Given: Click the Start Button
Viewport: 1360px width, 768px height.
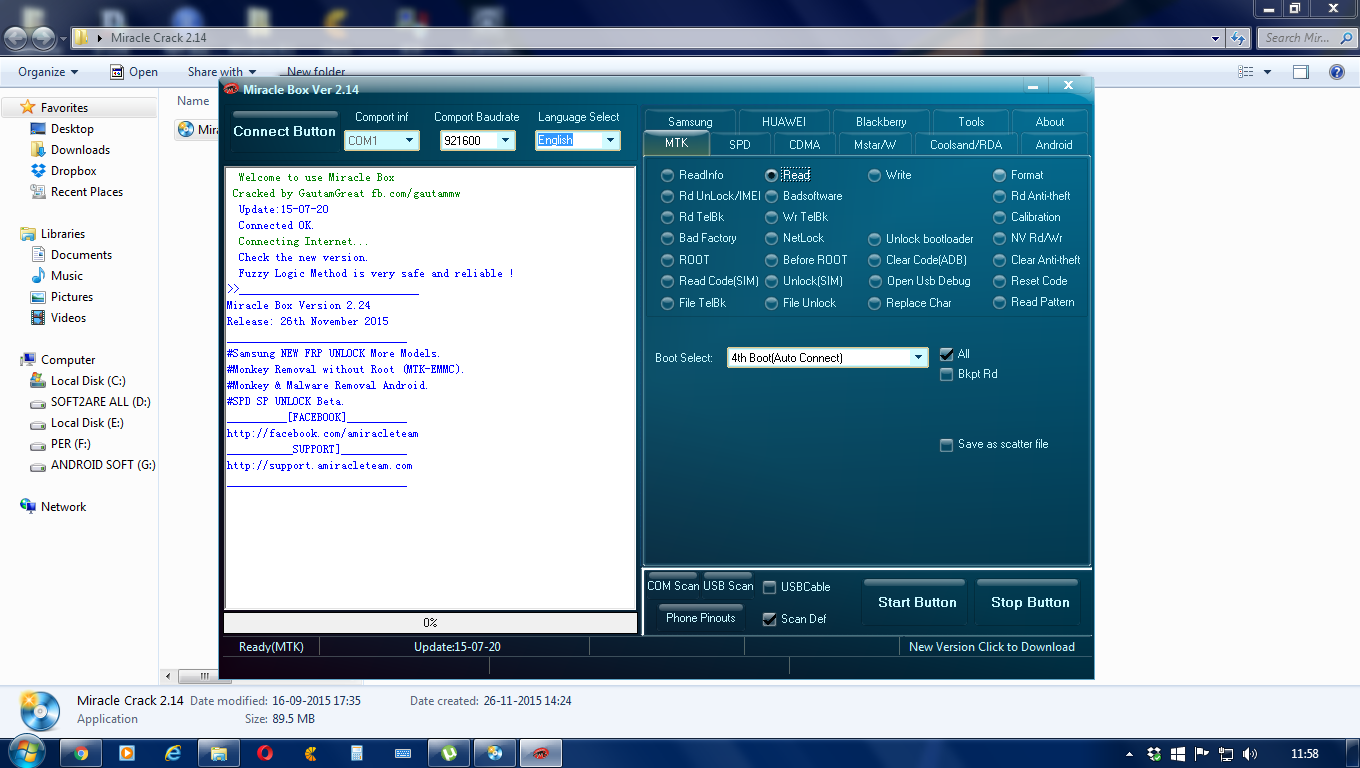Looking at the screenshot, I should click(917, 602).
